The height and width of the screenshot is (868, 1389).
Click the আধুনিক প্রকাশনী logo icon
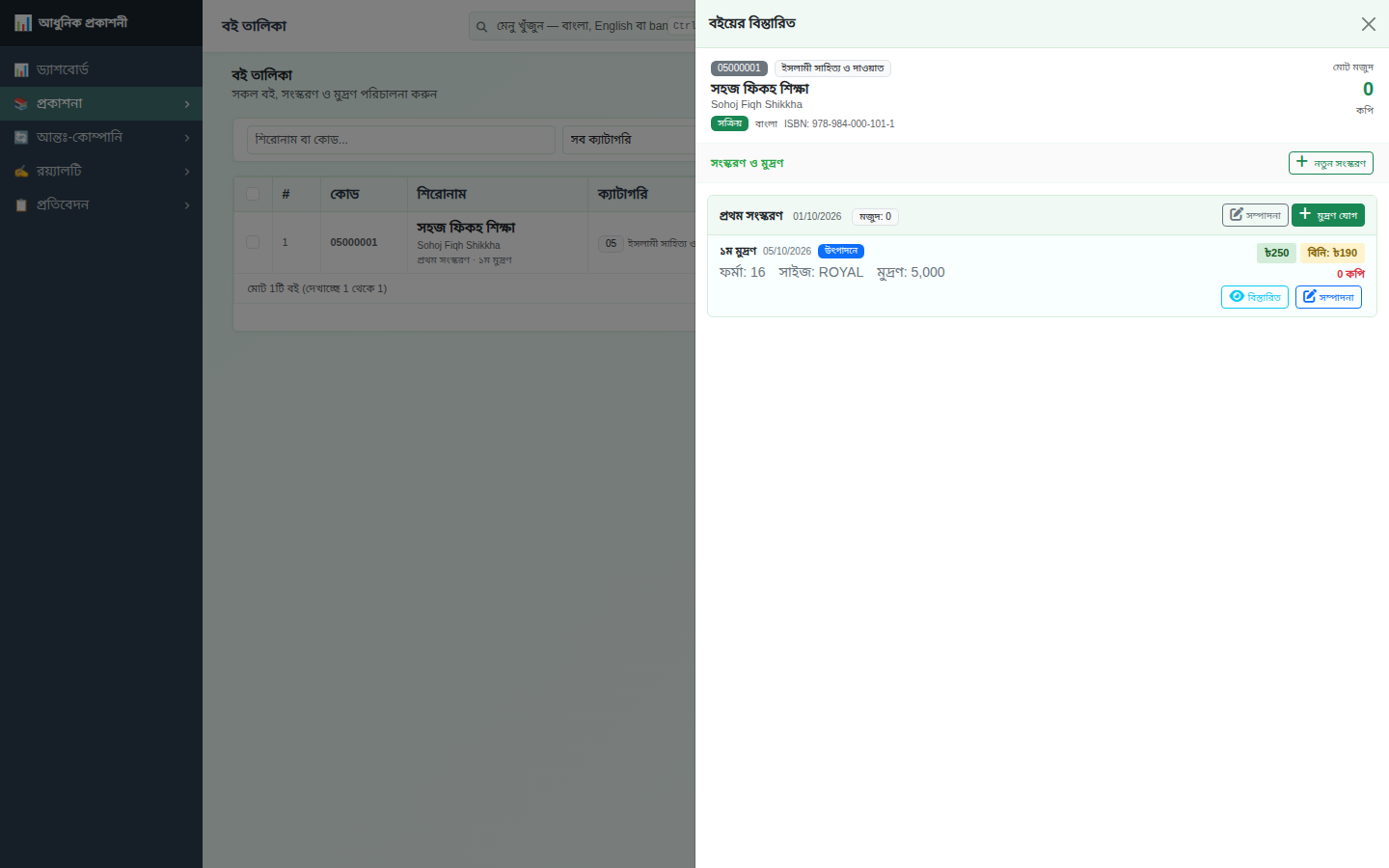(x=22, y=22)
